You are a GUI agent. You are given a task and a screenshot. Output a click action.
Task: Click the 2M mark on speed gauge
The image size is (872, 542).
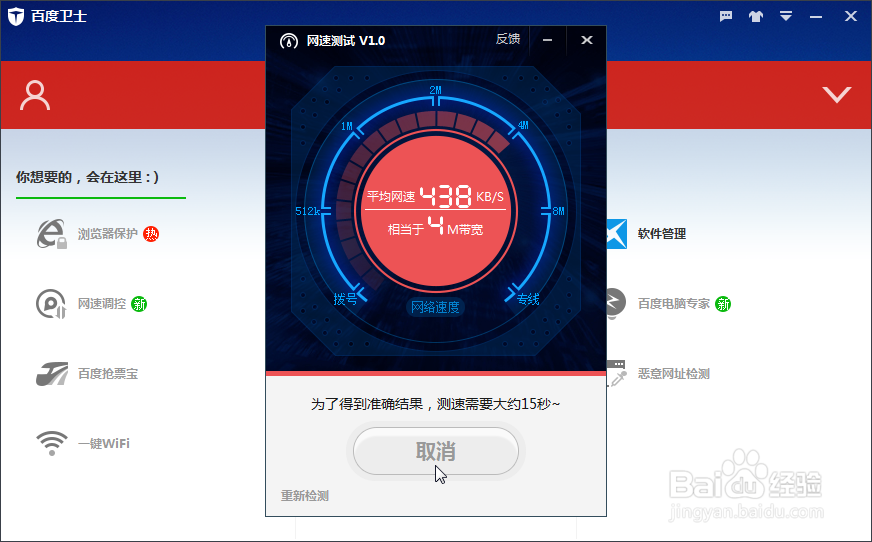pyautogui.click(x=435, y=90)
